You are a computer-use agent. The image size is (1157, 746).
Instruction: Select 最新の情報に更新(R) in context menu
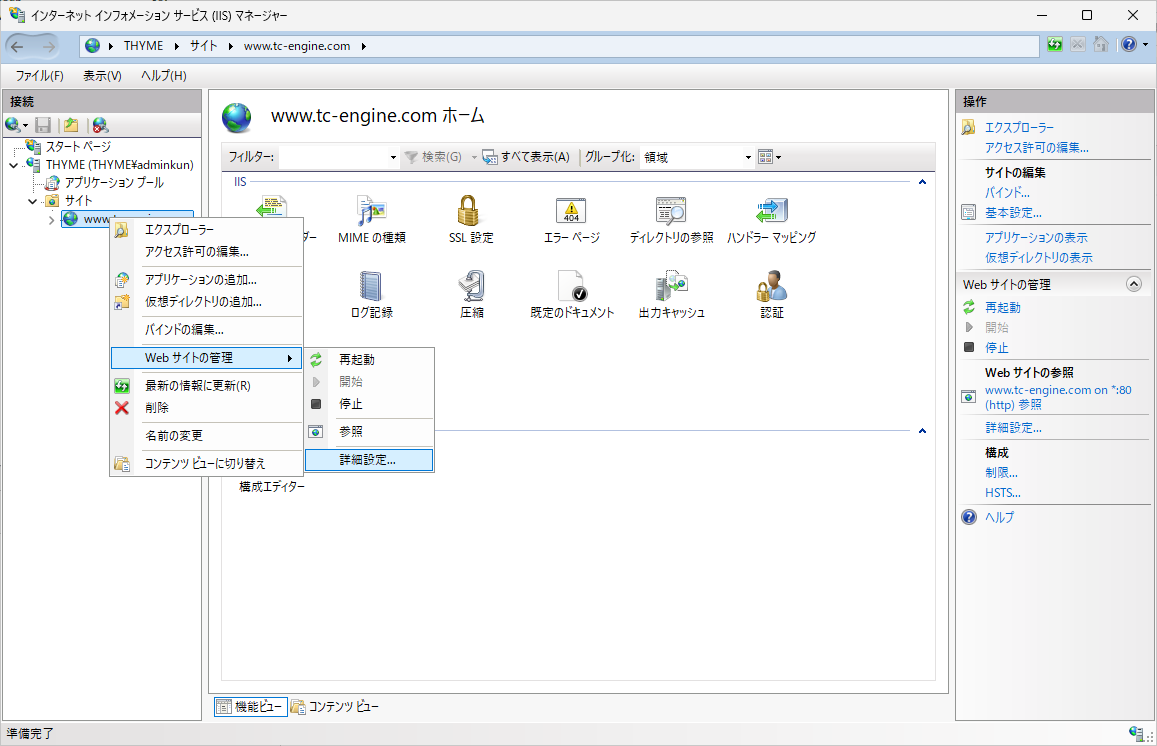point(207,385)
